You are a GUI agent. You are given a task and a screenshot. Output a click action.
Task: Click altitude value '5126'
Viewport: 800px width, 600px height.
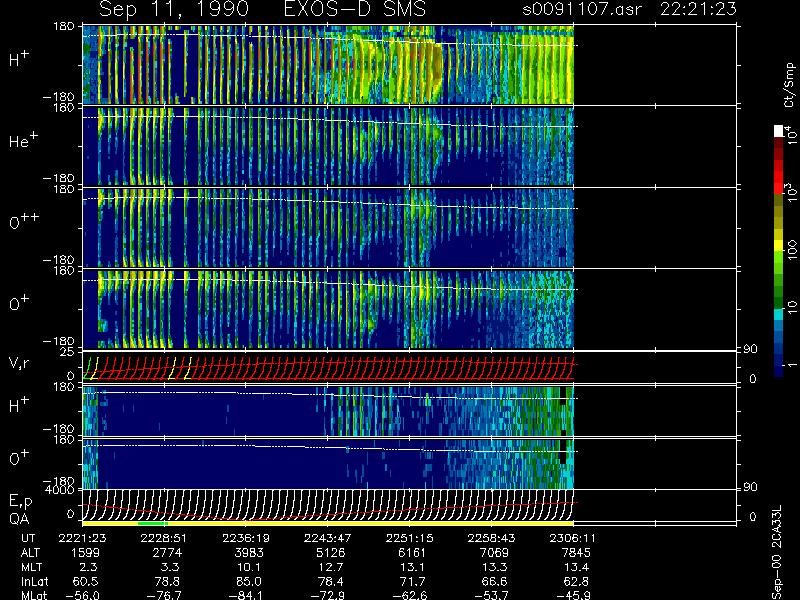coord(331,553)
